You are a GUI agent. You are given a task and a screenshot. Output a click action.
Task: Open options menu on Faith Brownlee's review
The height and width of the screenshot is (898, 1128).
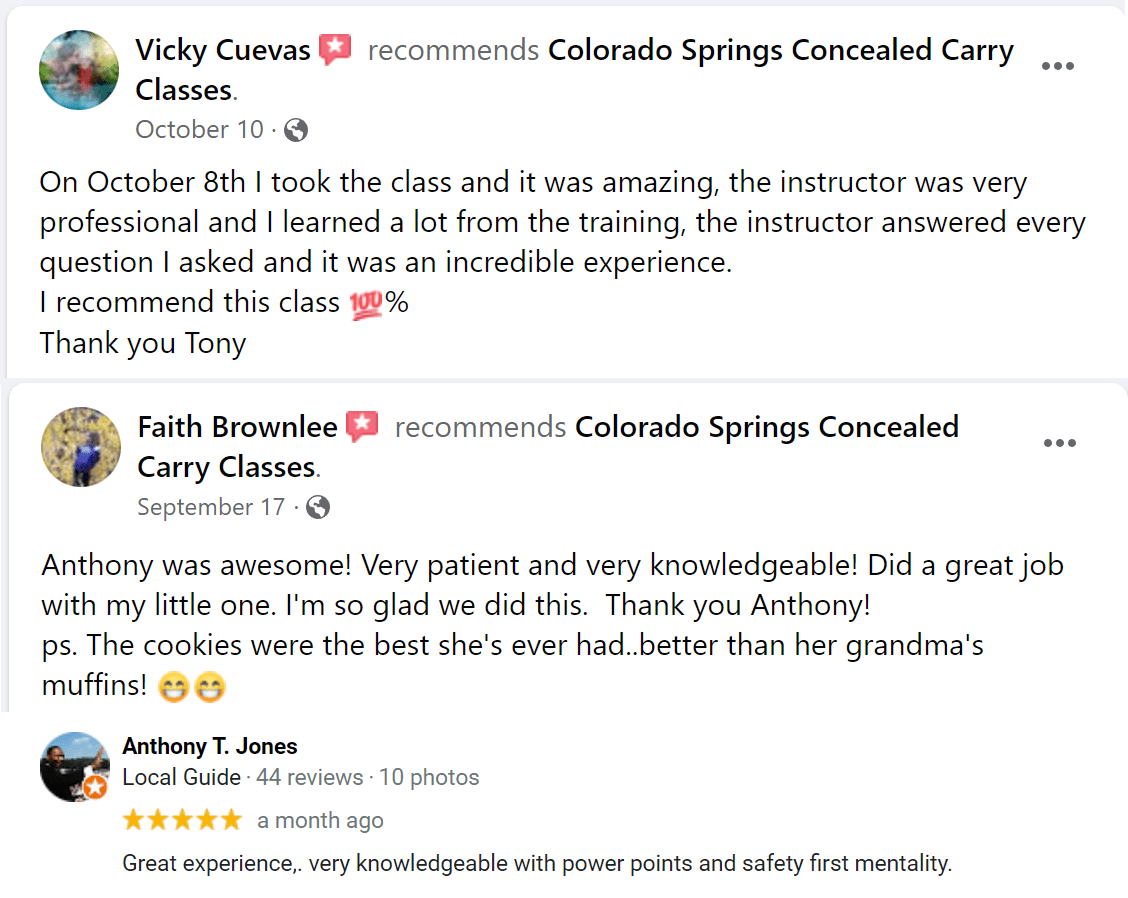[1060, 443]
